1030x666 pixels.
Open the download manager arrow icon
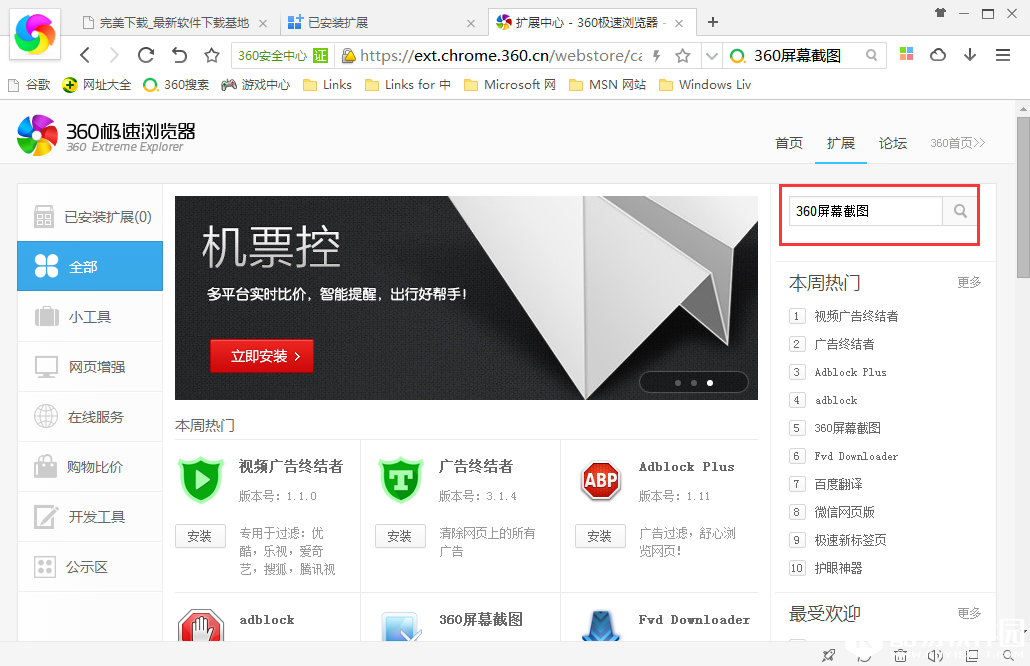[969, 57]
